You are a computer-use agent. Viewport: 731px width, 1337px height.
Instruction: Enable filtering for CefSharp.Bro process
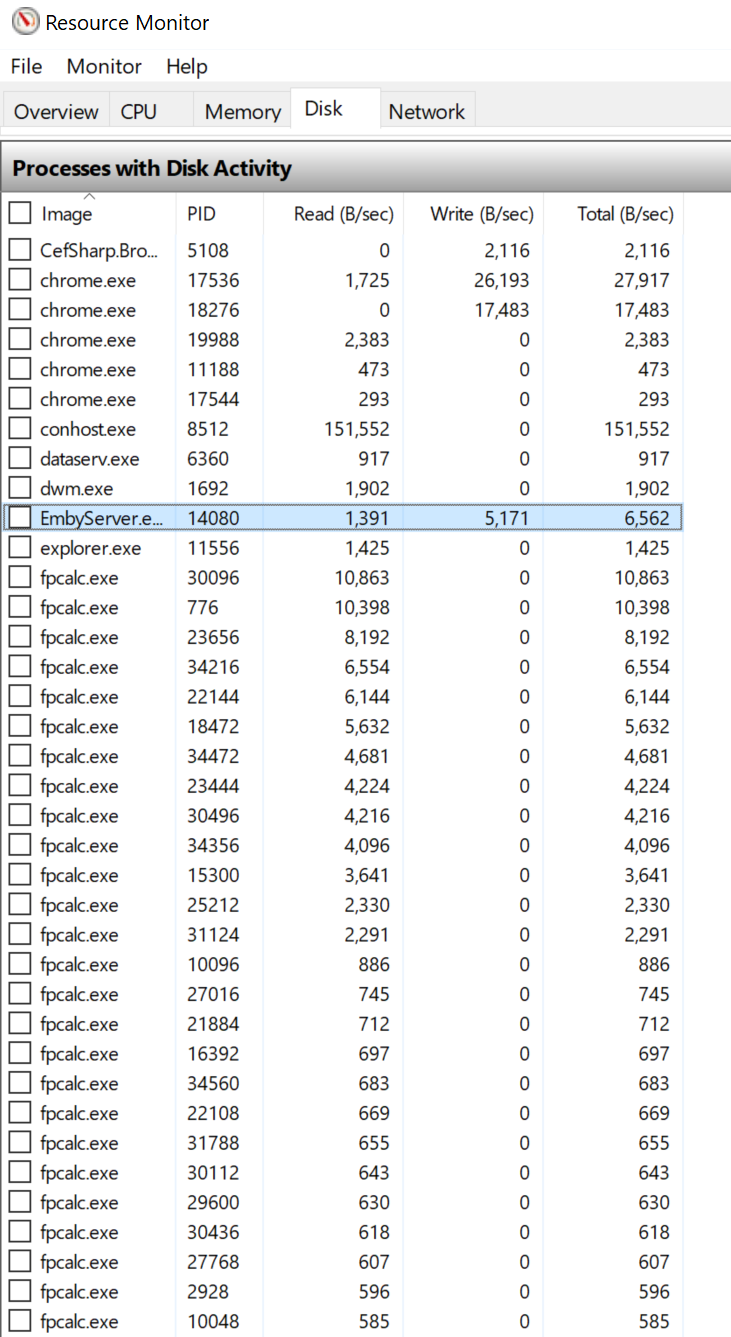(x=20, y=250)
